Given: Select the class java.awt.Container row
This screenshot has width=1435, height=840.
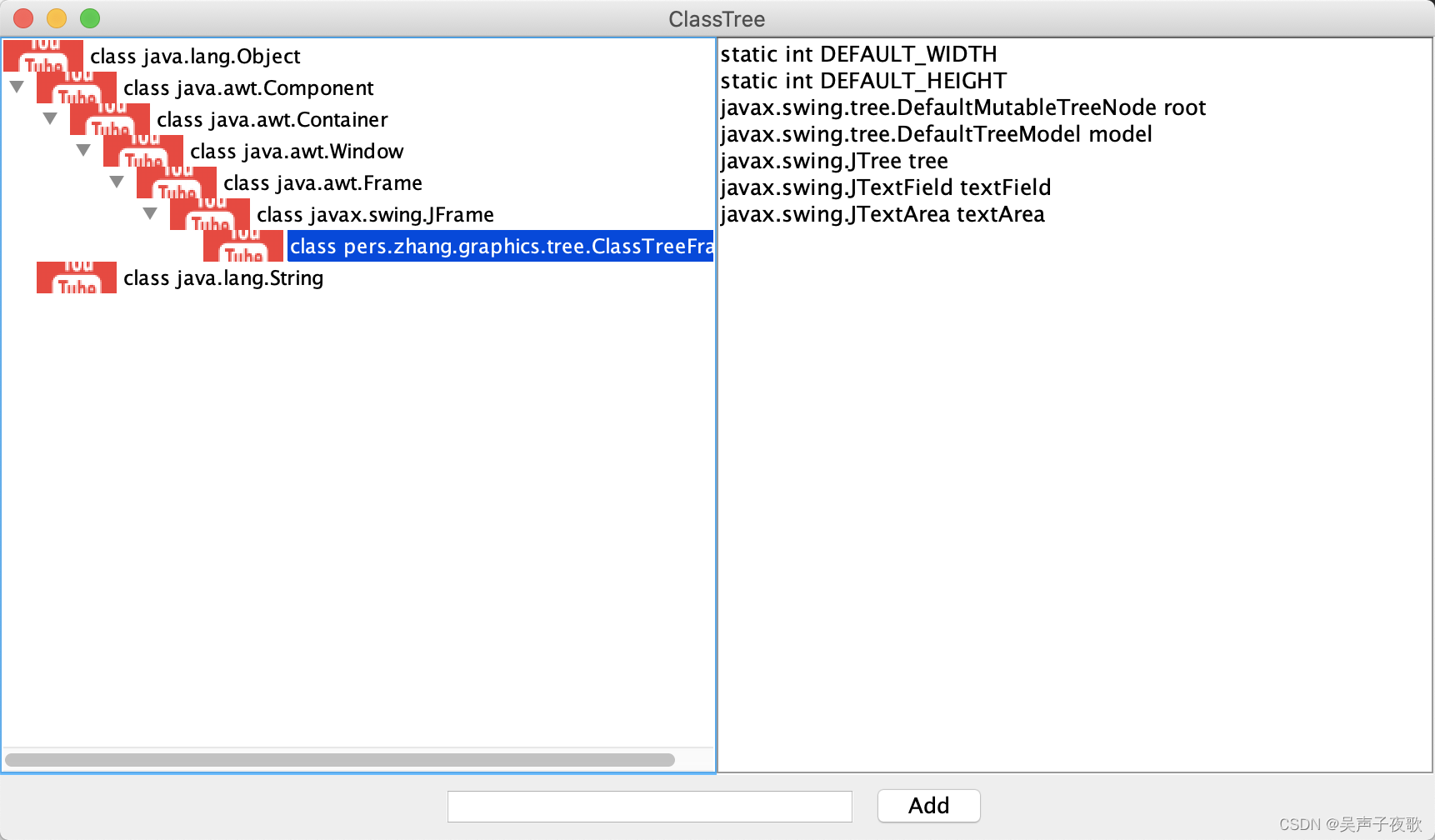Looking at the screenshot, I should pos(272,119).
